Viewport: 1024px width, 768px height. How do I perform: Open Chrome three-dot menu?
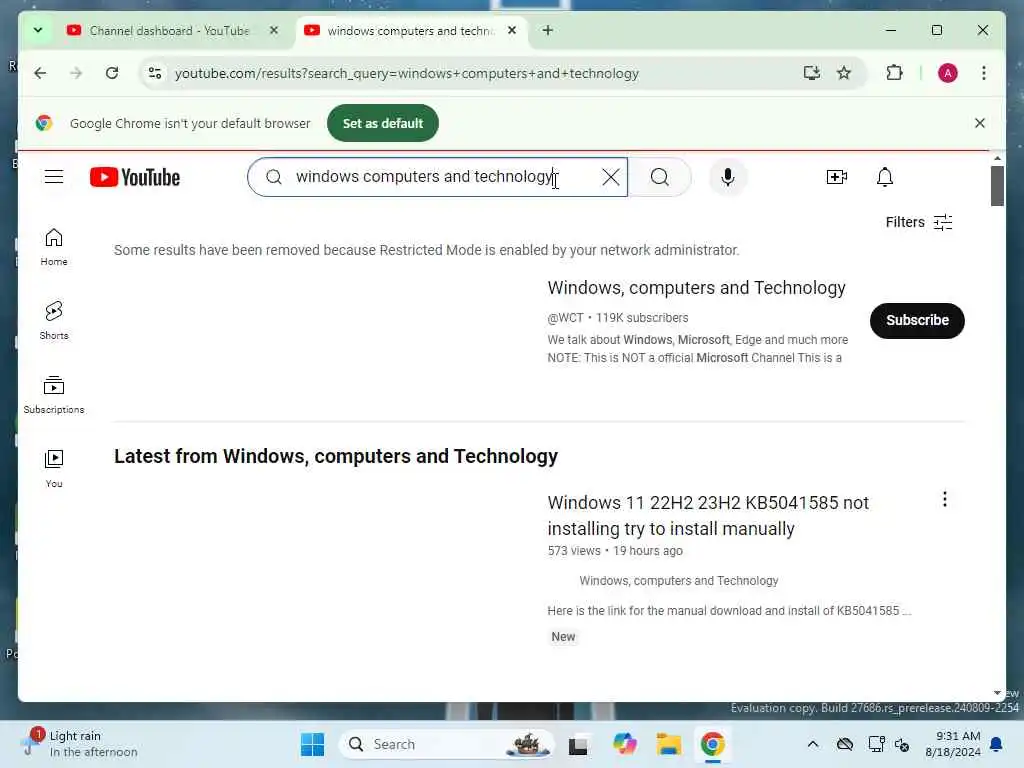[x=984, y=73]
